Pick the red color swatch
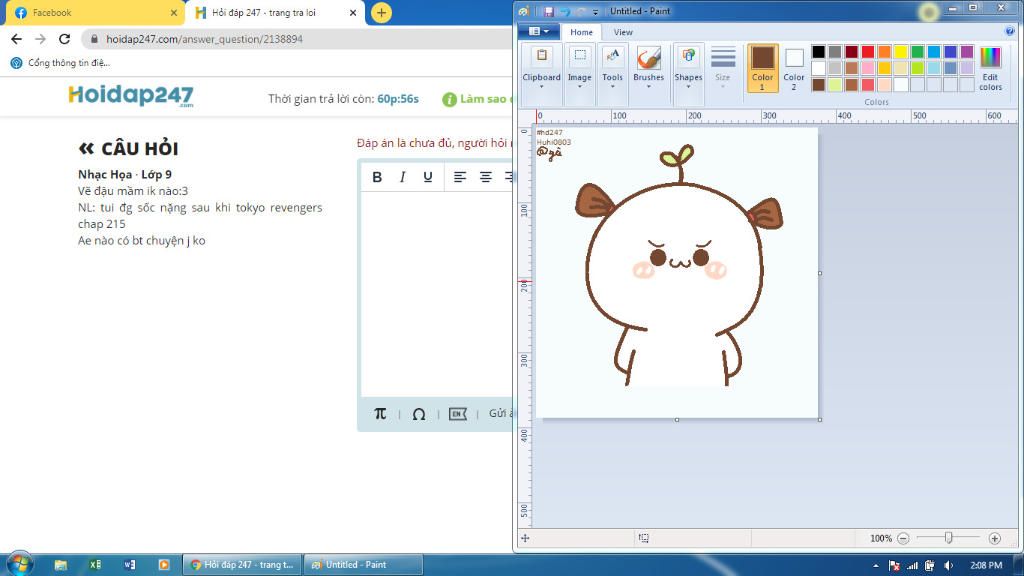 pyautogui.click(x=868, y=52)
